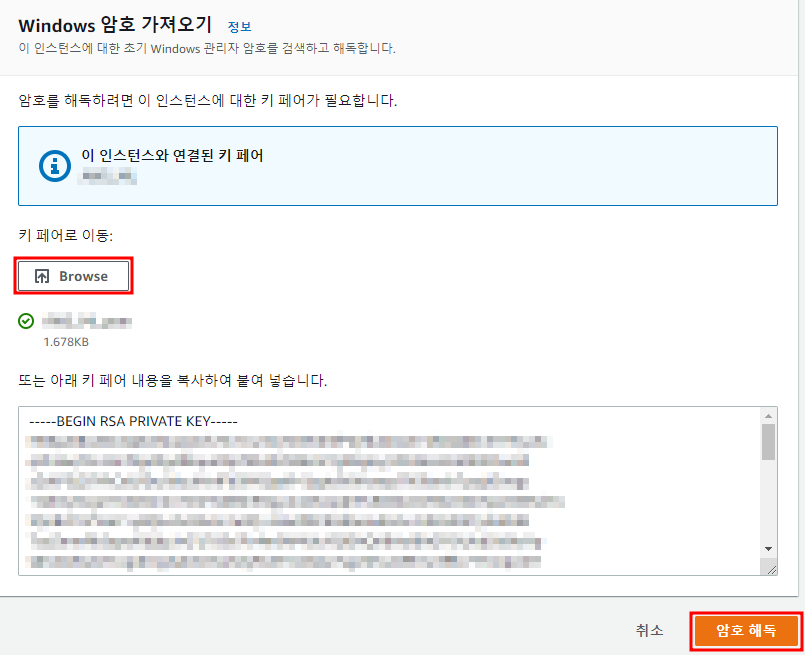This screenshot has width=805, height=655.
Task: Cancel with the 취소 button
Action: tap(649, 630)
